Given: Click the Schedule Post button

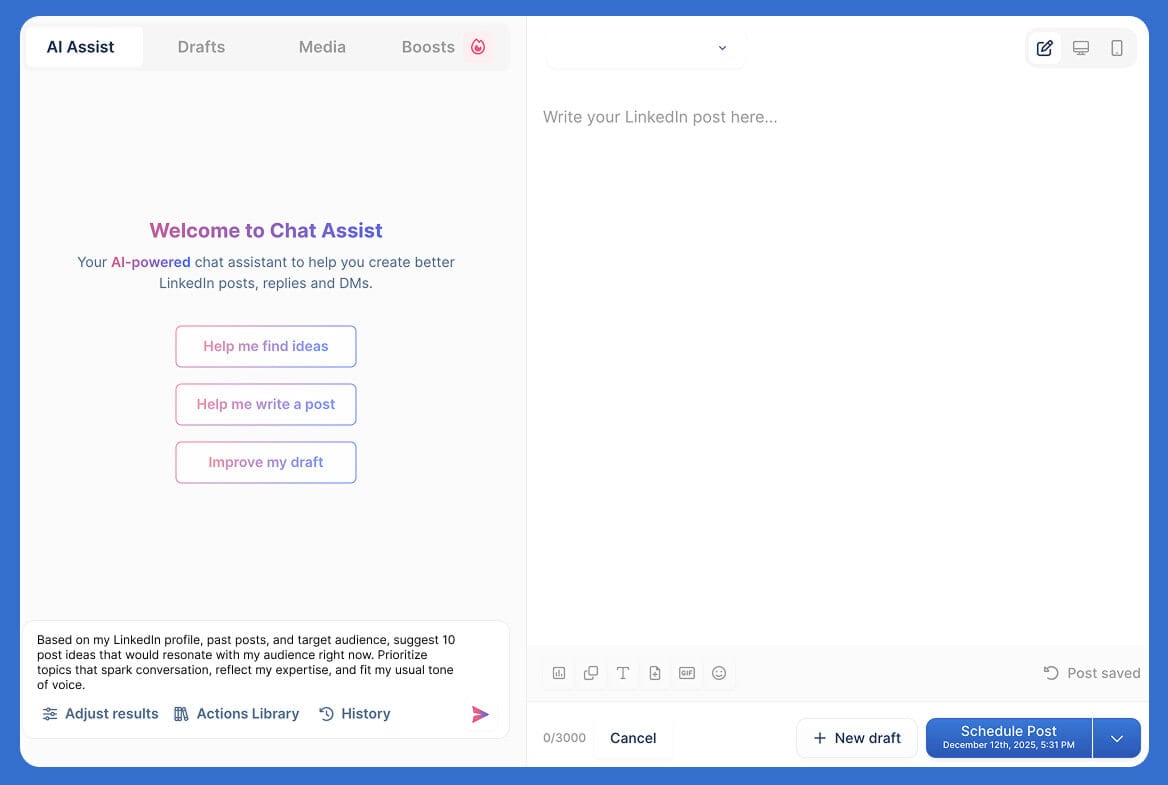Looking at the screenshot, I should pos(1009,738).
